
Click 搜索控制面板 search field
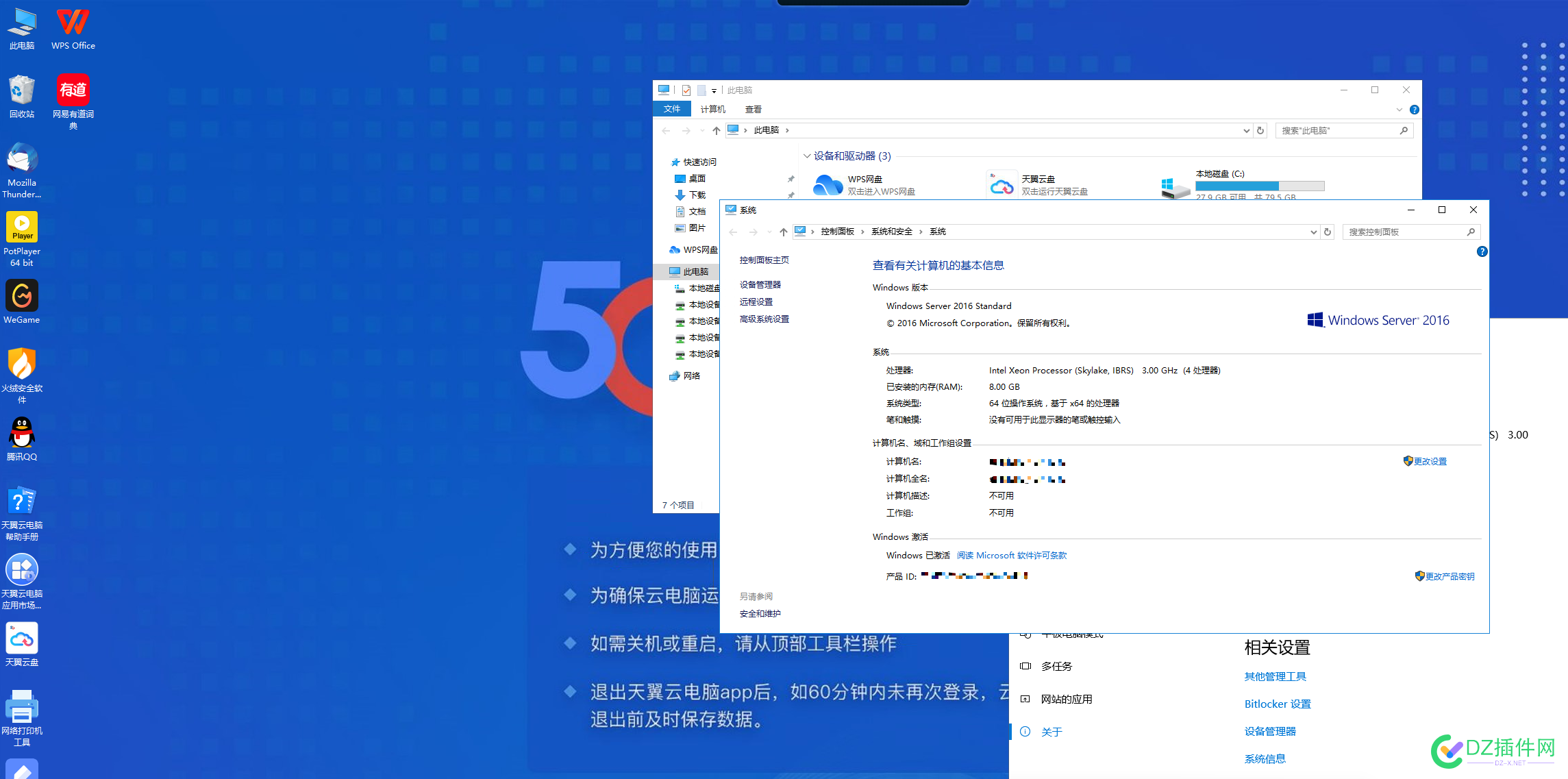1411,232
